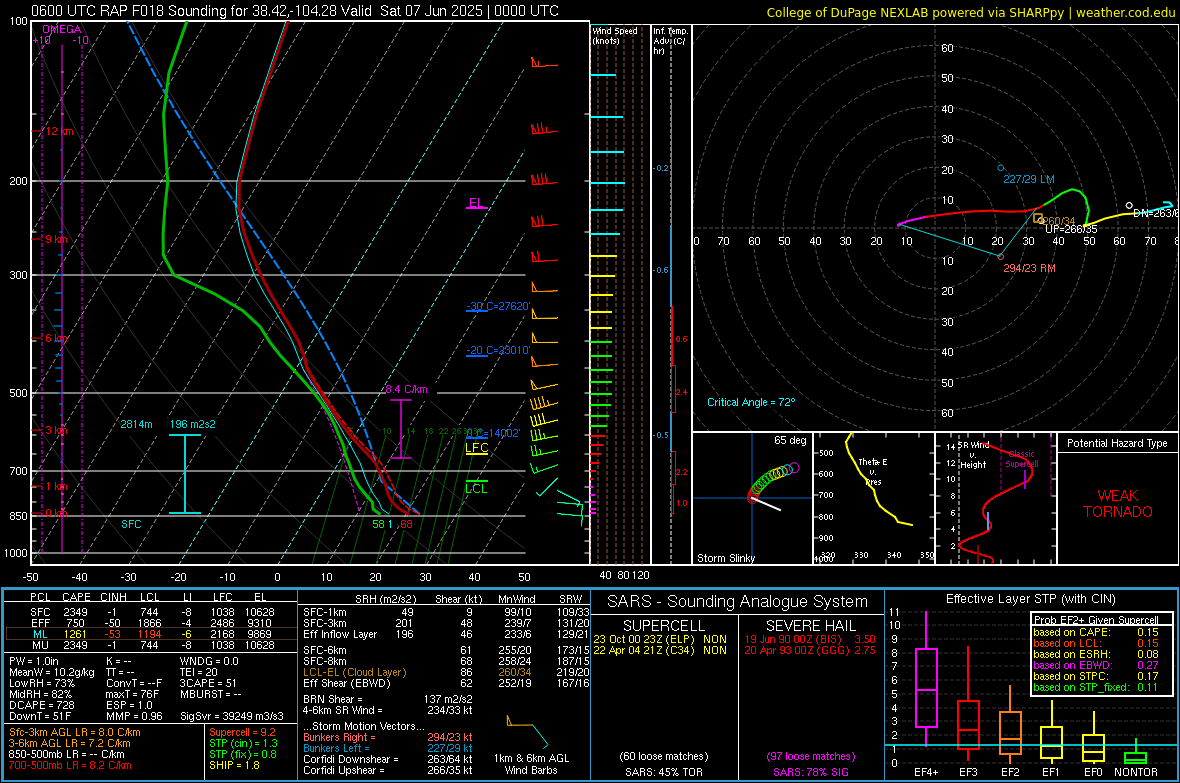
Task: Click the Sfc-3km AGL LR = 8.0 C/km line
Action: (75, 732)
